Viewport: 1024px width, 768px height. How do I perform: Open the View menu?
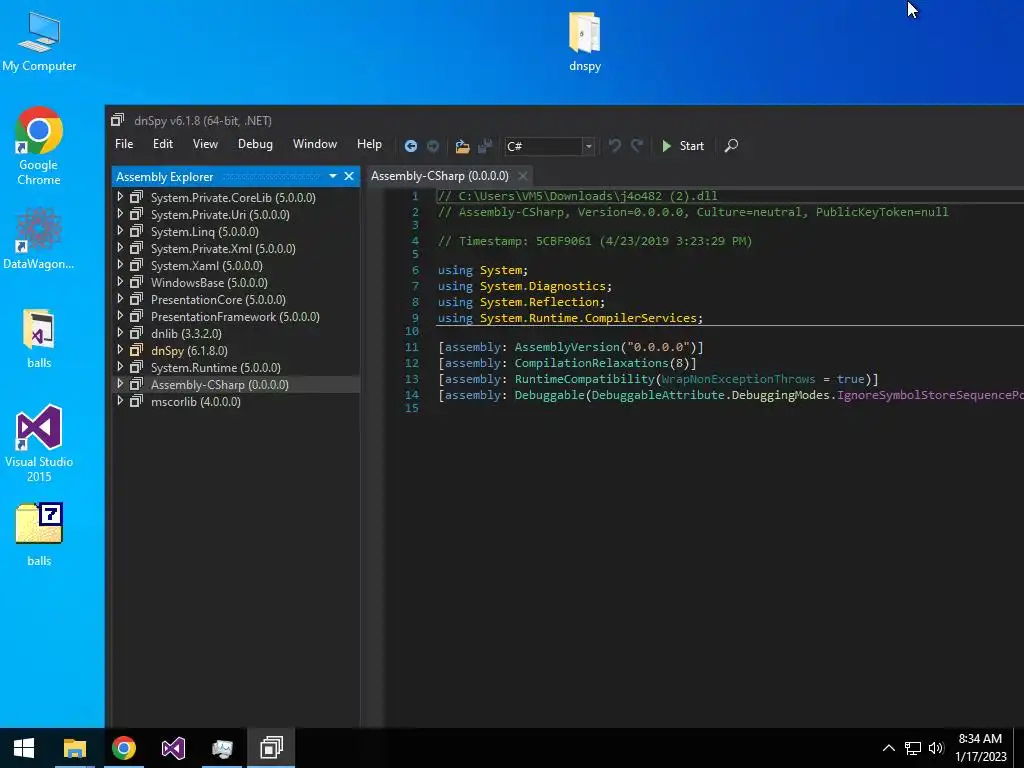pos(205,144)
